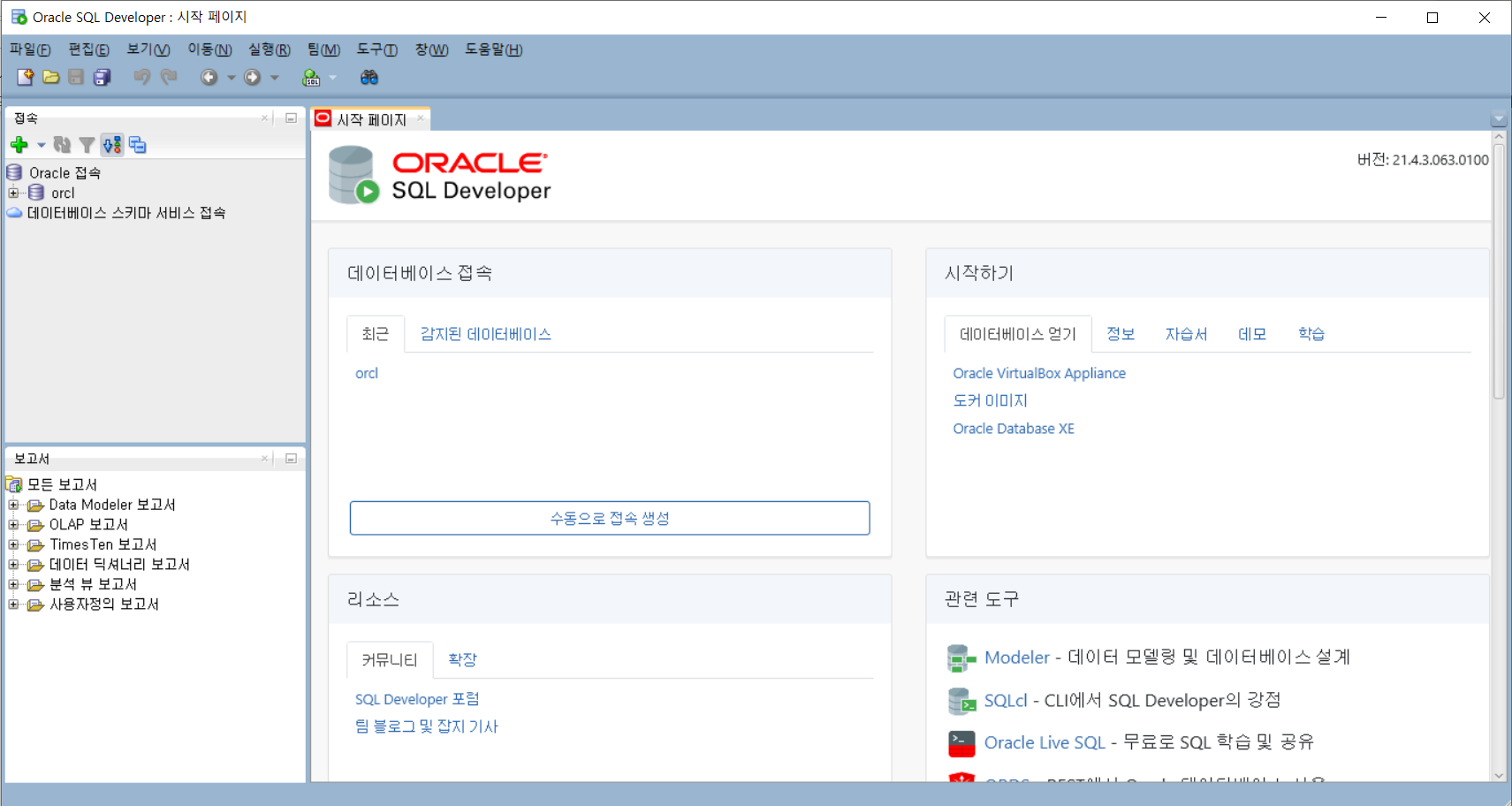The height and width of the screenshot is (806, 1512).
Task: Open Oracle VirtualBox Appliance link
Action: coord(1039,373)
